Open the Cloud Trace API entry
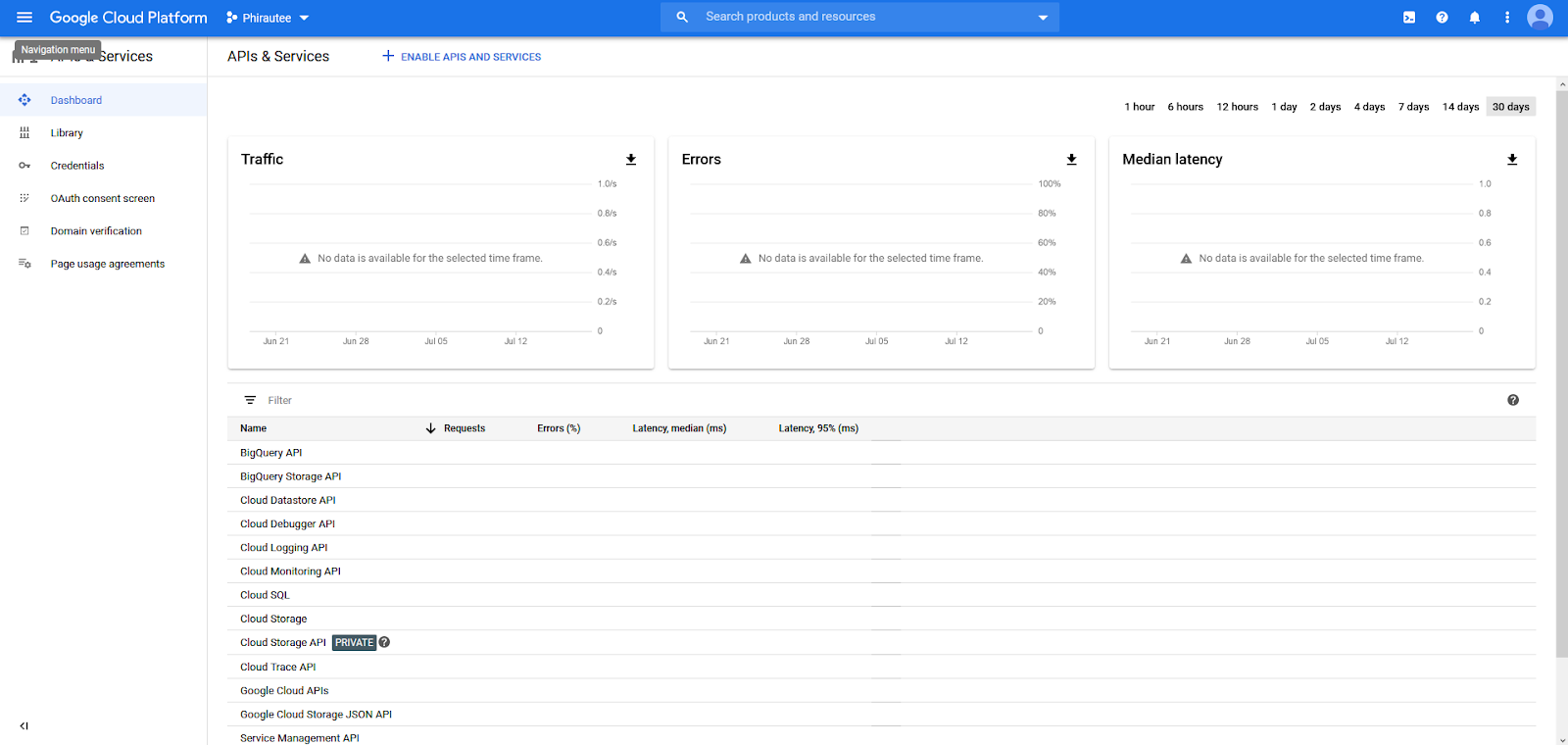 [x=278, y=667]
